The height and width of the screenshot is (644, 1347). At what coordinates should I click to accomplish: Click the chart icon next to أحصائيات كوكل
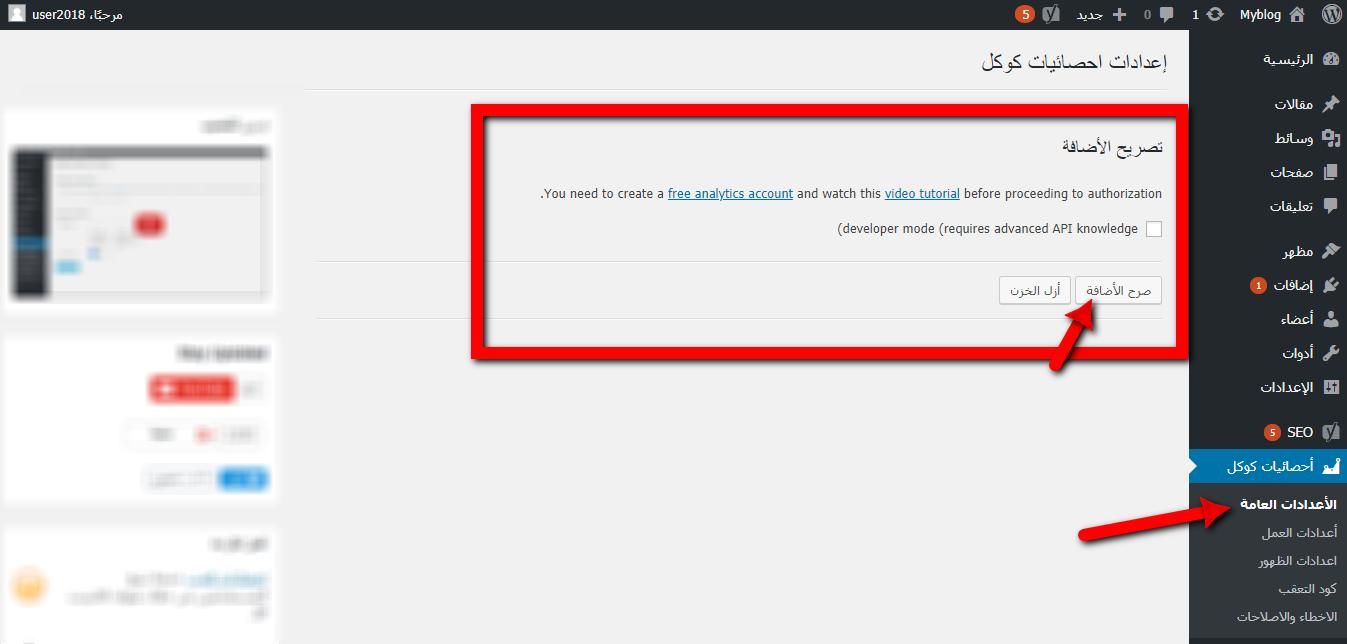(1330, 466)
